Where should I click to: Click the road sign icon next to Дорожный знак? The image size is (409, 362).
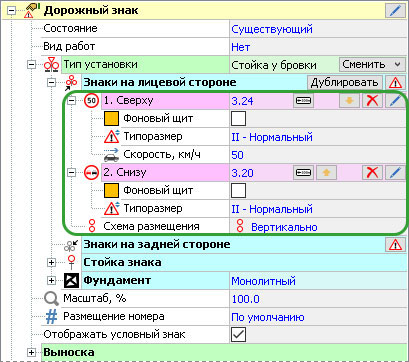click(x=32, y=10)
